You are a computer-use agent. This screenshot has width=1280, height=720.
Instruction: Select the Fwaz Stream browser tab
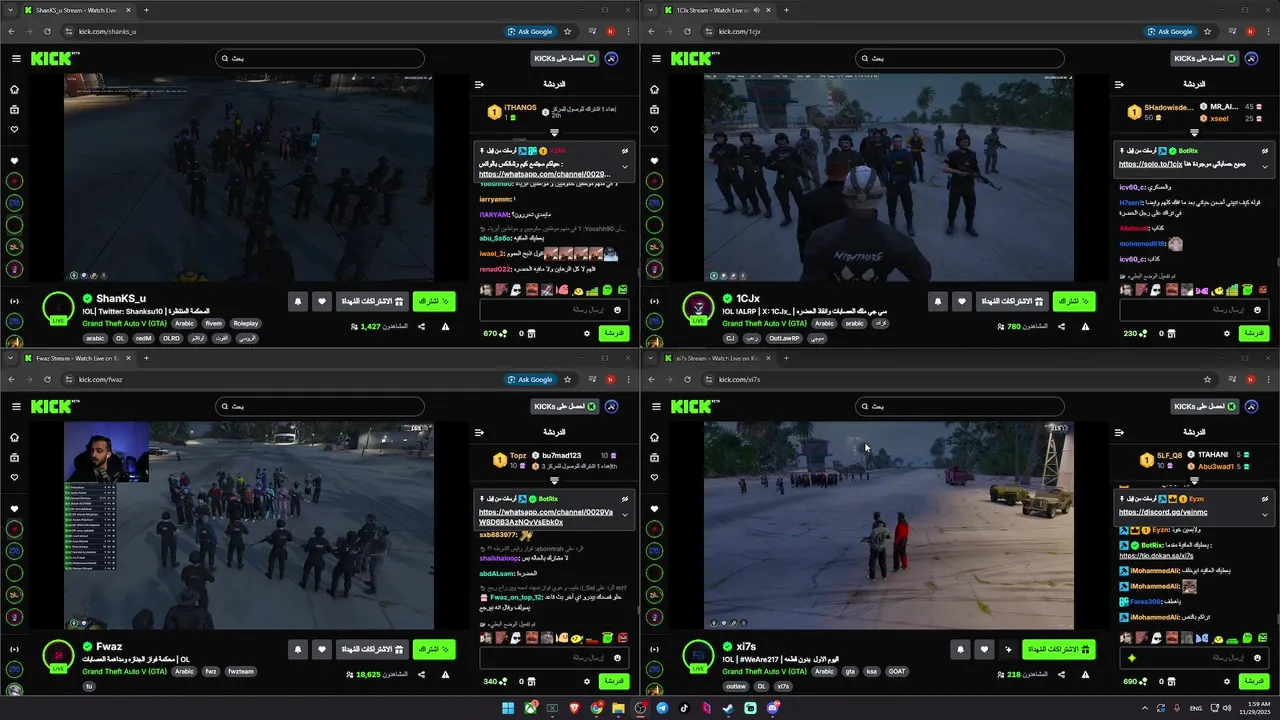[78, 358]
